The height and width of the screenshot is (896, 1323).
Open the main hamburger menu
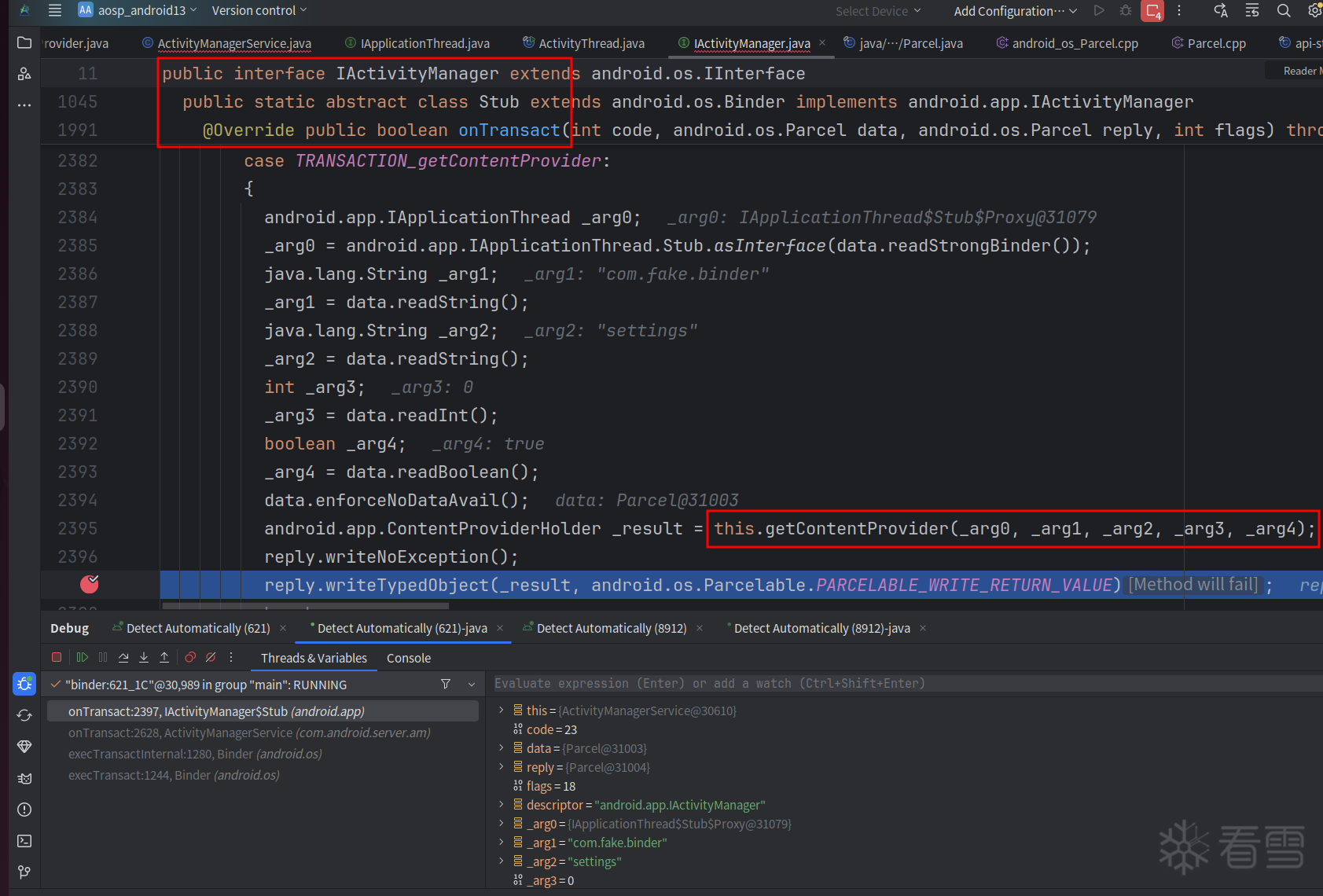(x=55, y=10)
